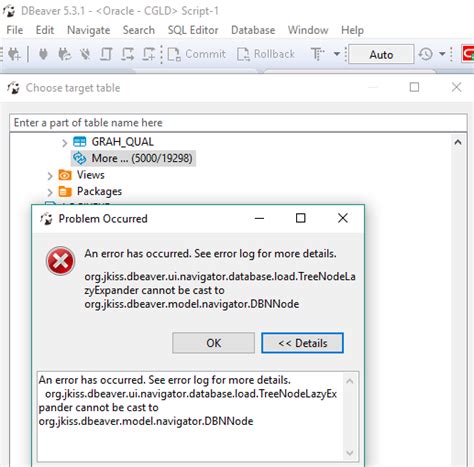Click More ... (5000/19298) row
The image size is (474, 467).
(133, 158)
